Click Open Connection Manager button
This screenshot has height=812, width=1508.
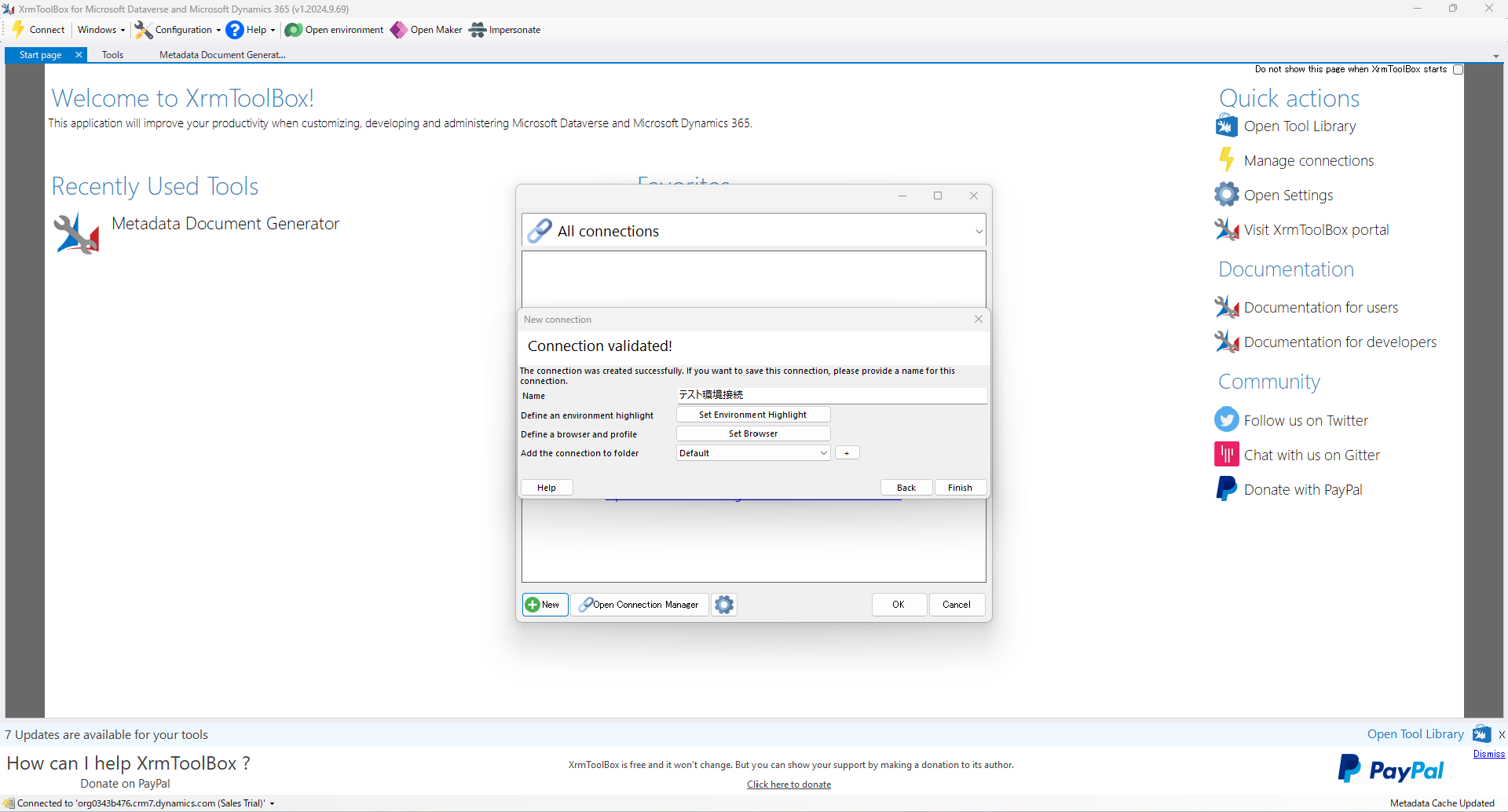pyautogui.click(x=639, y=605)
